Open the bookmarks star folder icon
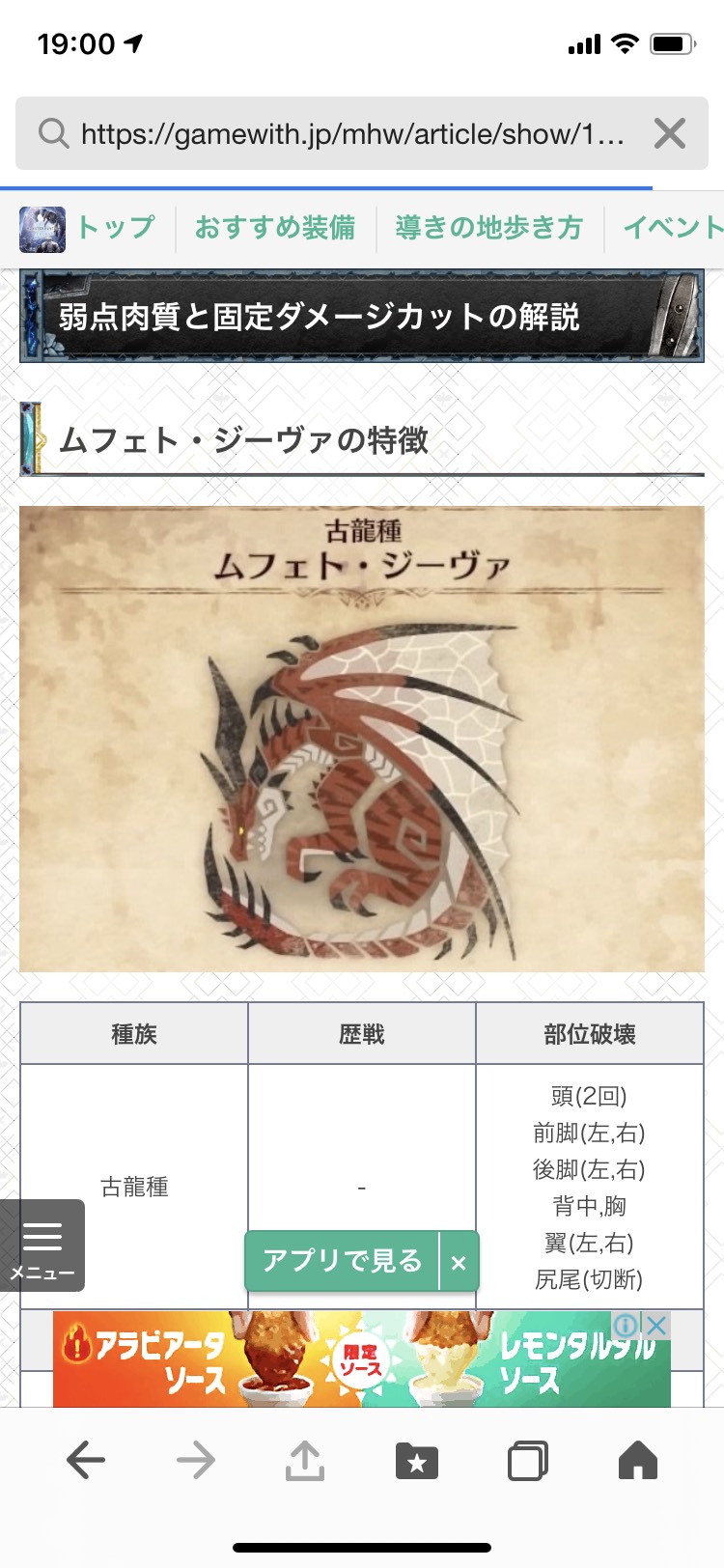Image resolution: width=724 pixels, height=1568 pixels. [417, 1461]
